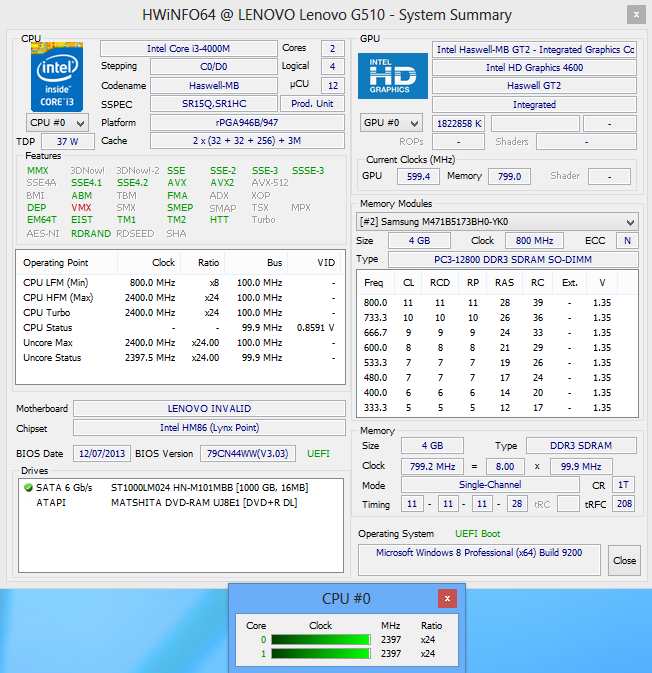Click Core 1 clock bar
This screenshot has height=673, width=652.
[321, 654]
